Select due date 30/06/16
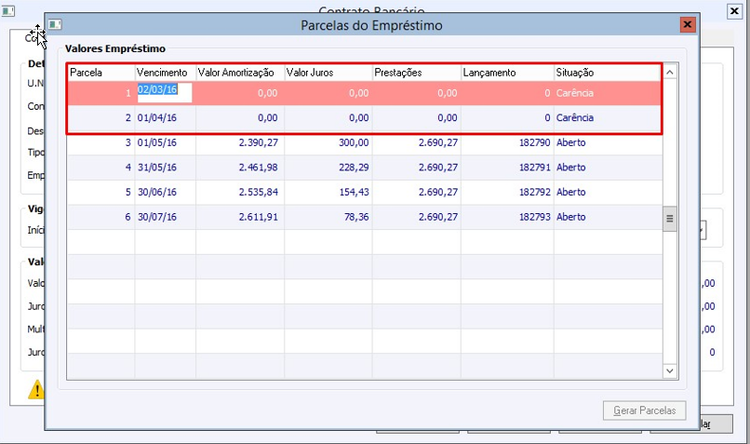This screenshot has width=750, height=444. coord(157,192)
